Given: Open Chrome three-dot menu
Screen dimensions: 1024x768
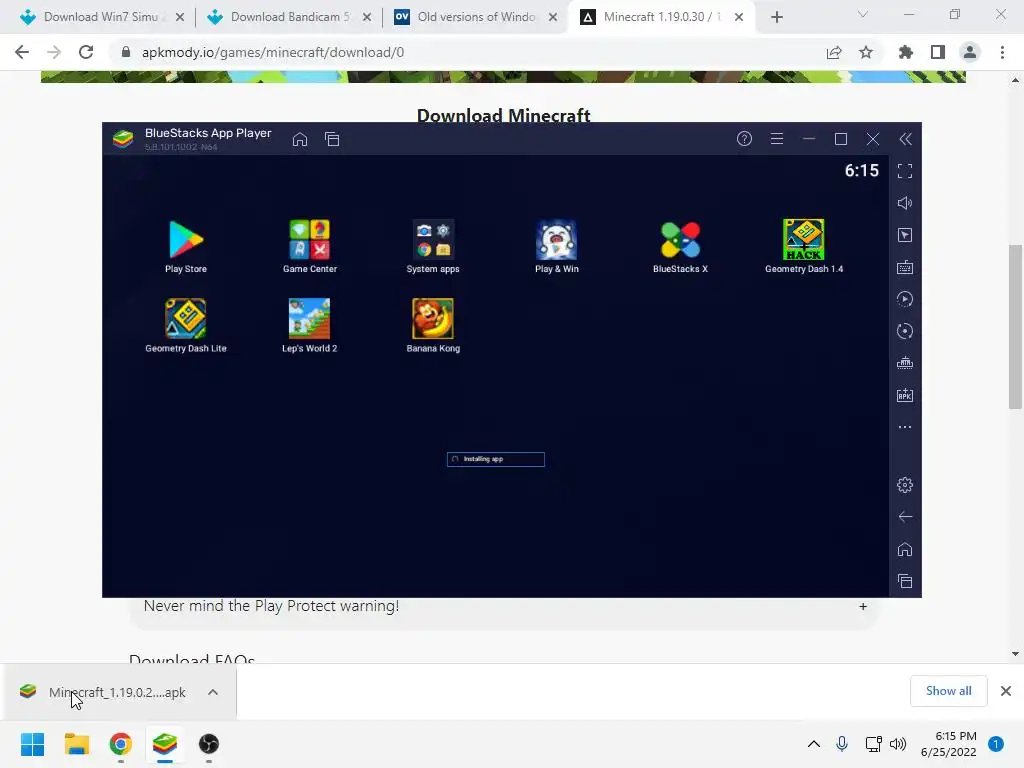Looking at the screenshot, I should [1002, 52].
